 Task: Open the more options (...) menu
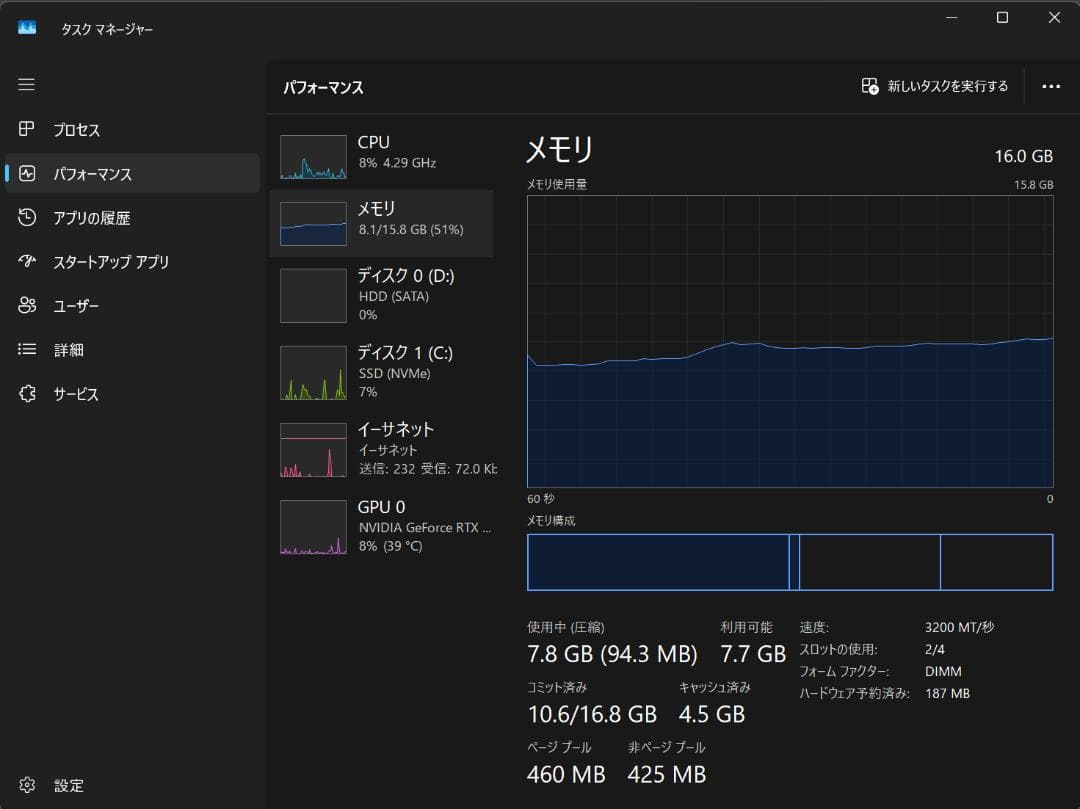click(x=1051, y=86)
